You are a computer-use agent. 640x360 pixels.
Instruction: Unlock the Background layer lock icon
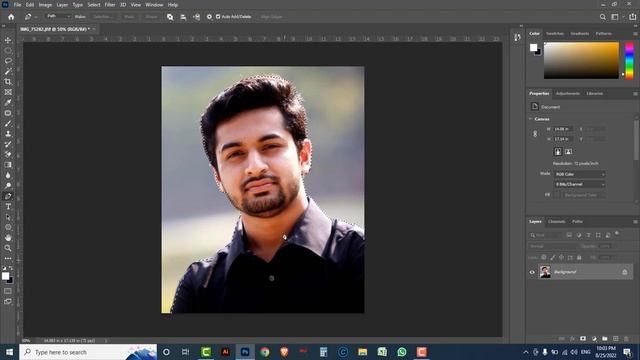pyautogui.click(x=624, y=272)
